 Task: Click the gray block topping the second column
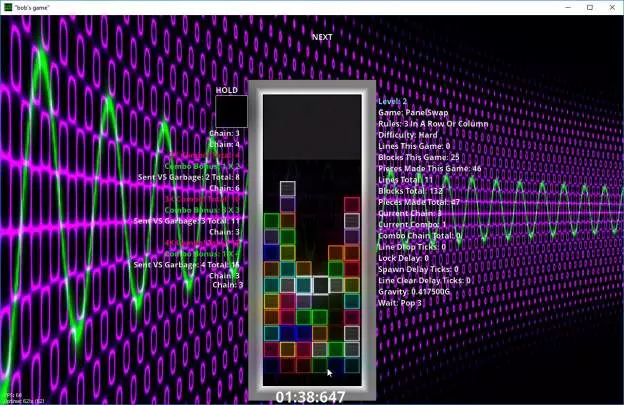coord(287,188)
